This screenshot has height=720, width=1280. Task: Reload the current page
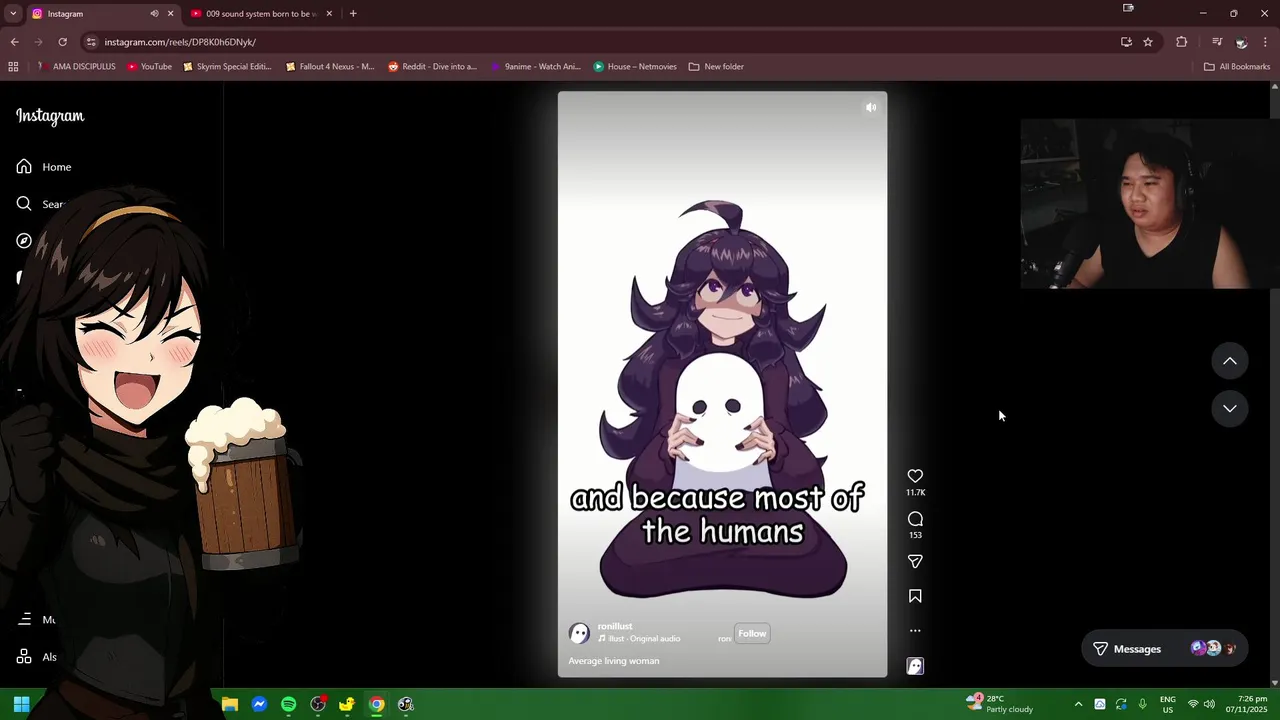coord(62,42)
